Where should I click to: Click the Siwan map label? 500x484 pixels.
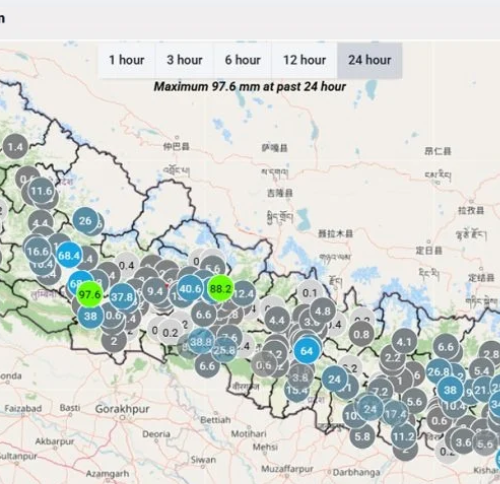[x=203, y=460]
